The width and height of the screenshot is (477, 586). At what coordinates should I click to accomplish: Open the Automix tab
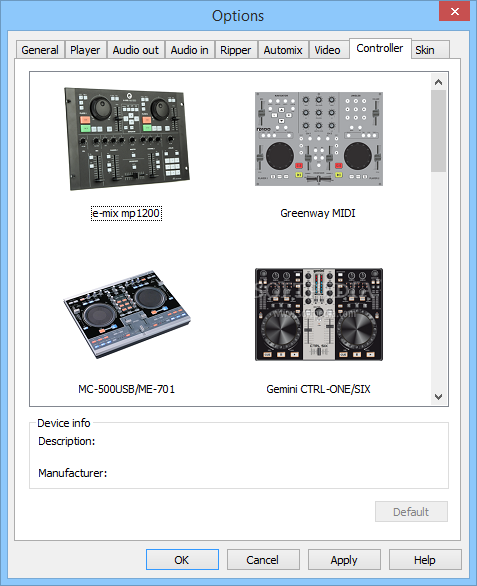click(x=283, y=50)
